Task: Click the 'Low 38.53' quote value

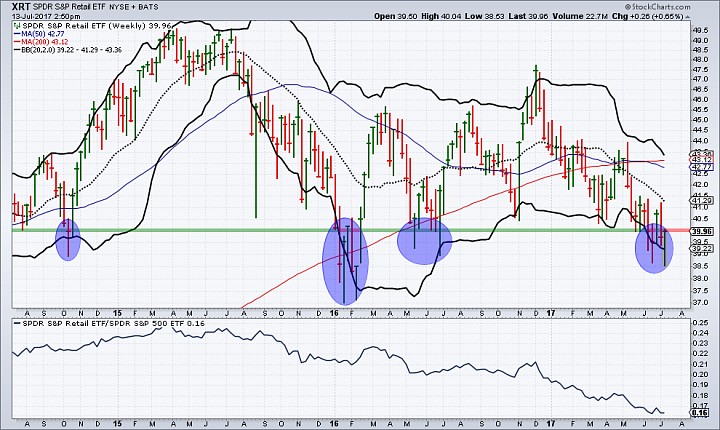Action: pos(483,16)
